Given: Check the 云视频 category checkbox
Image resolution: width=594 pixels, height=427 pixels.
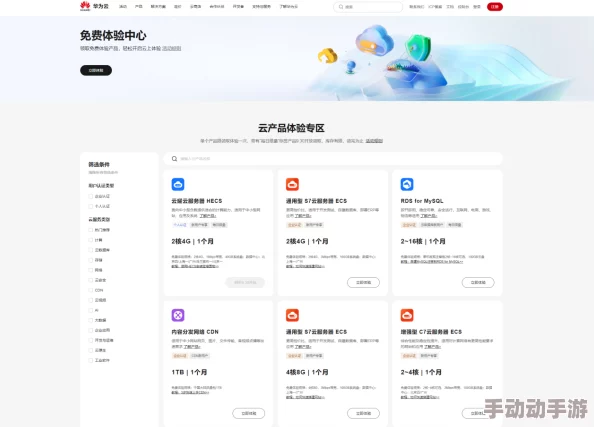Looking at the screenshot, I should coord(91,300).
